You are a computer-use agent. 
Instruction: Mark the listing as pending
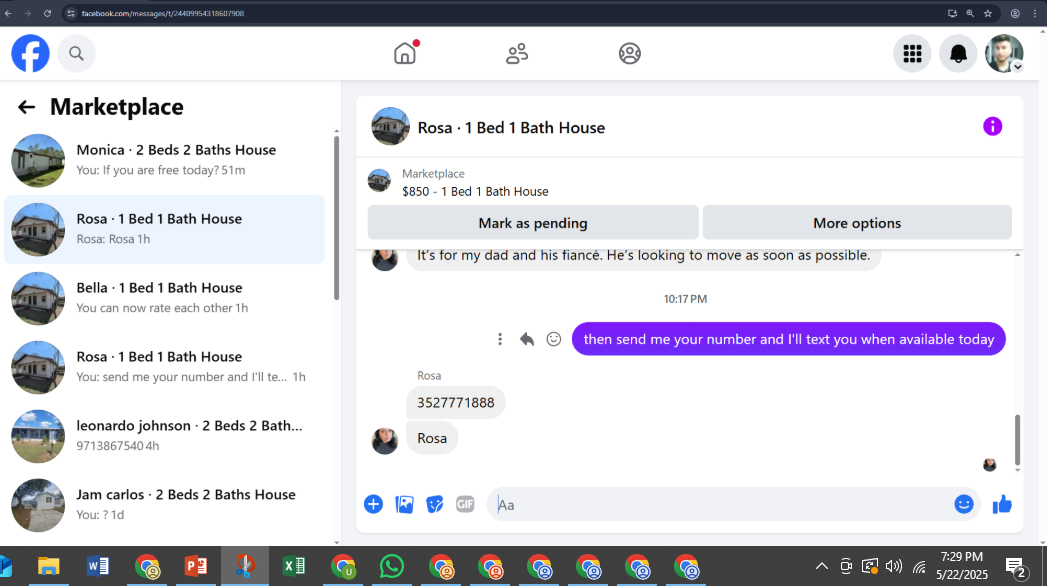[533, 223]
